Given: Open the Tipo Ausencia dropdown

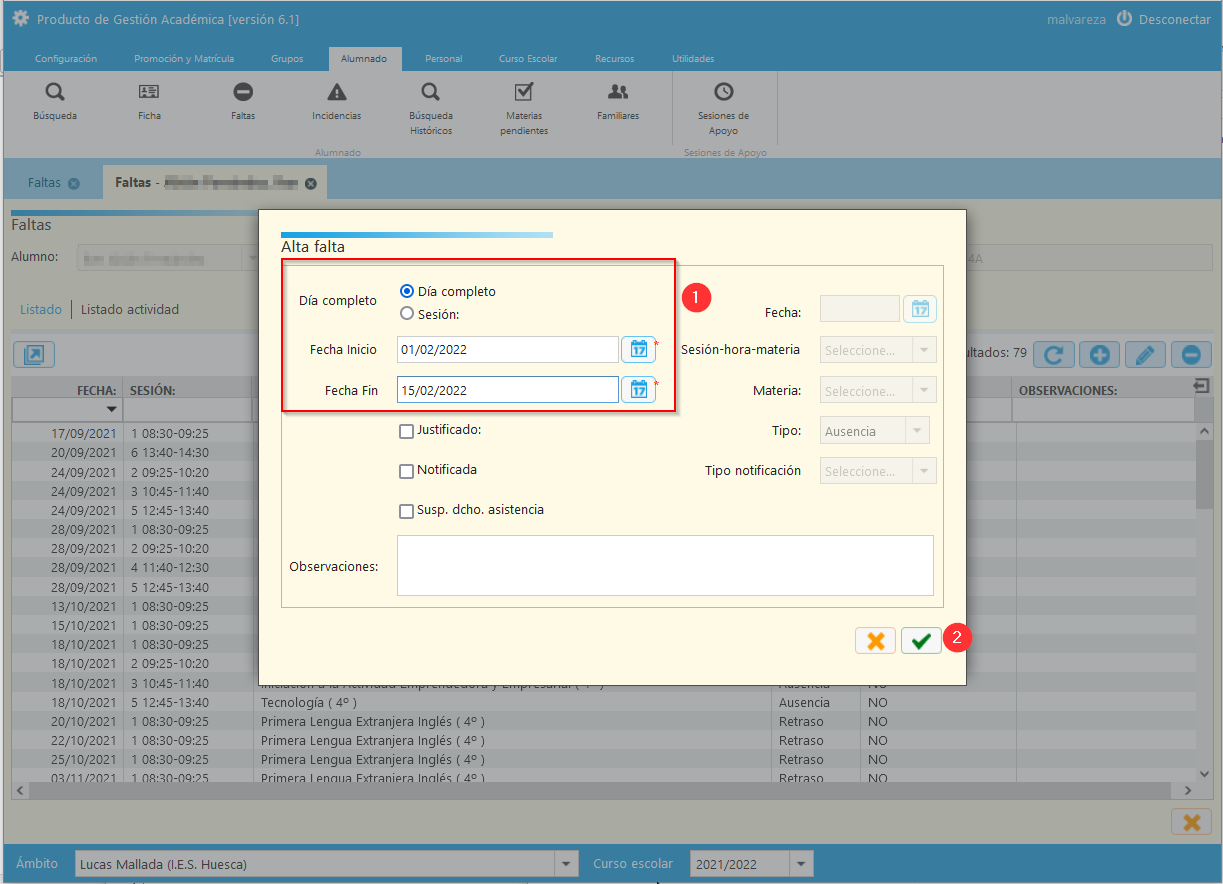Looking at the screenshot, I should click(875, 431).
